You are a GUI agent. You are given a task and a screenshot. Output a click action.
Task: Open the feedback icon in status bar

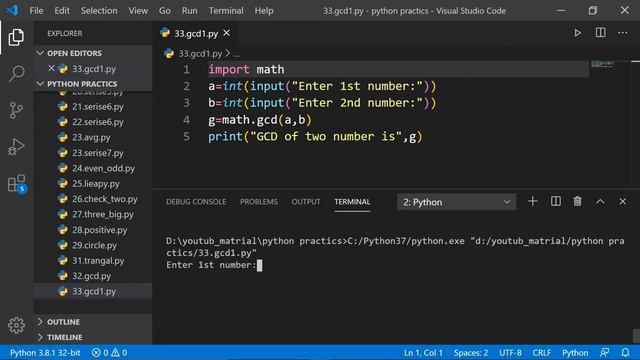604,352
